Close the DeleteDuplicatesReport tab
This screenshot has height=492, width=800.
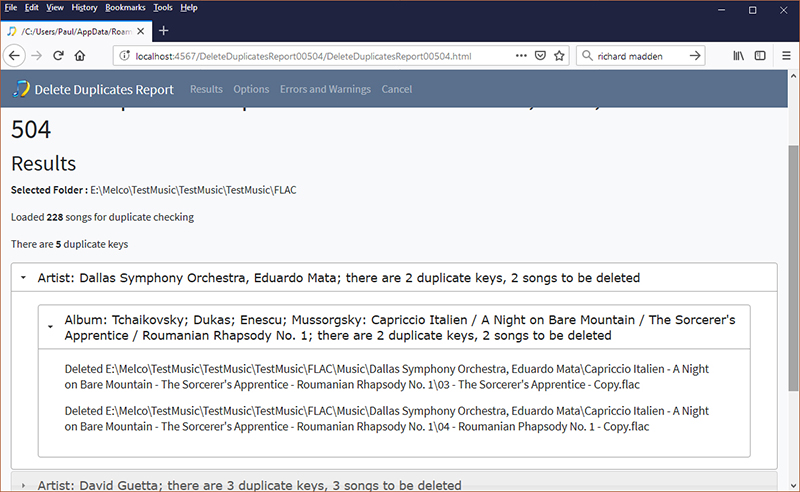point(141,31)
